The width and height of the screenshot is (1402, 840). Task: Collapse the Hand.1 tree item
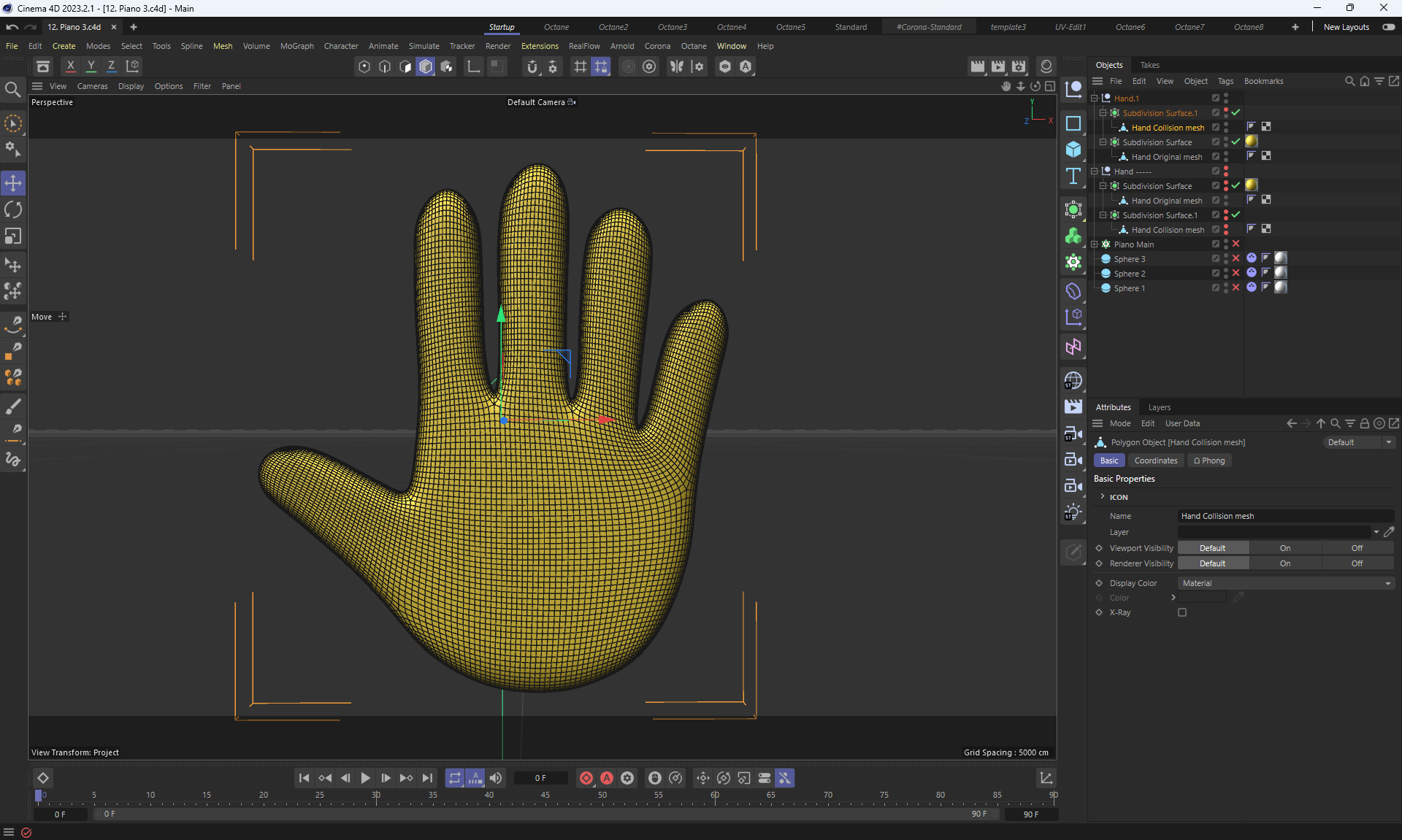[x=1095, y=99]
